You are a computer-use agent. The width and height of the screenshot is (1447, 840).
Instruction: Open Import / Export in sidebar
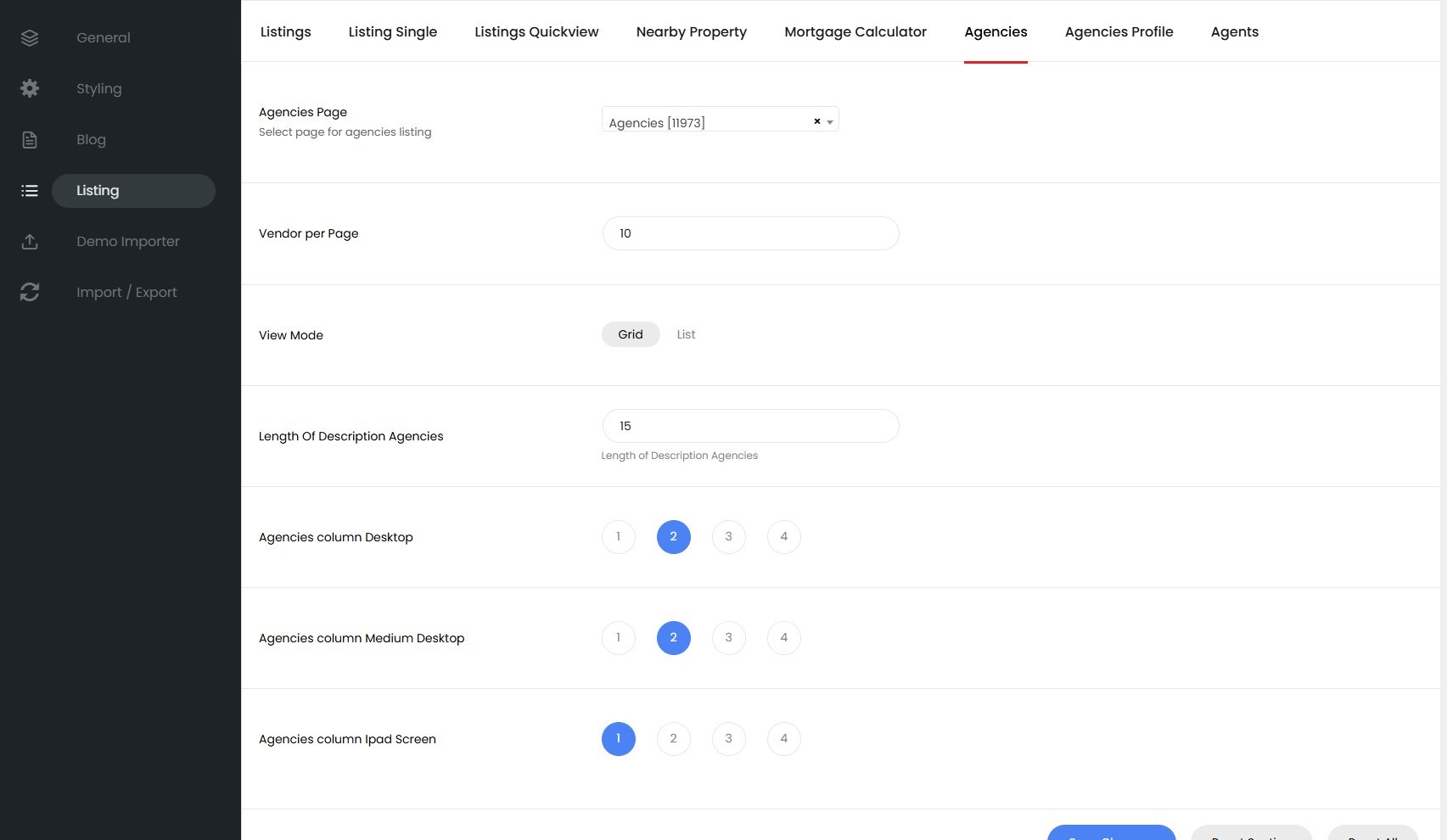126,293
